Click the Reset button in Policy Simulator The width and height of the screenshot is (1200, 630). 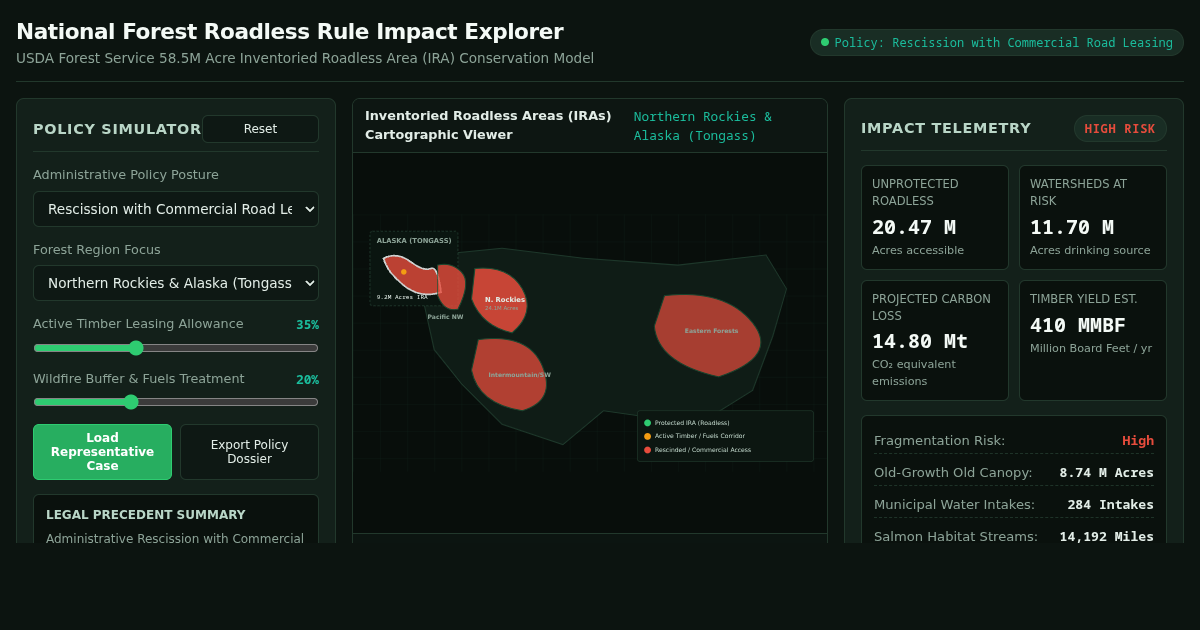coord(260,129)
